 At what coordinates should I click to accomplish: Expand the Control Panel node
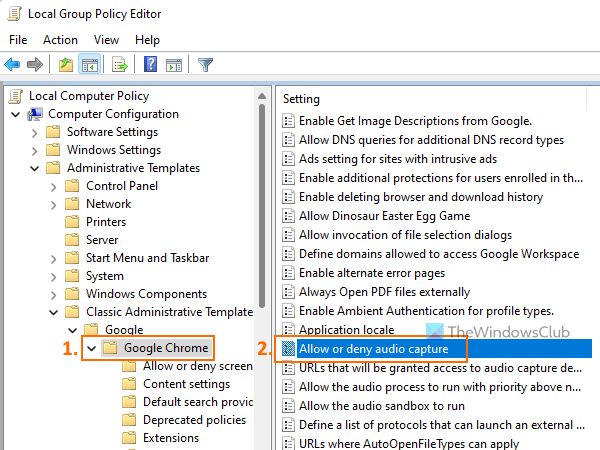tap(54, 187)
